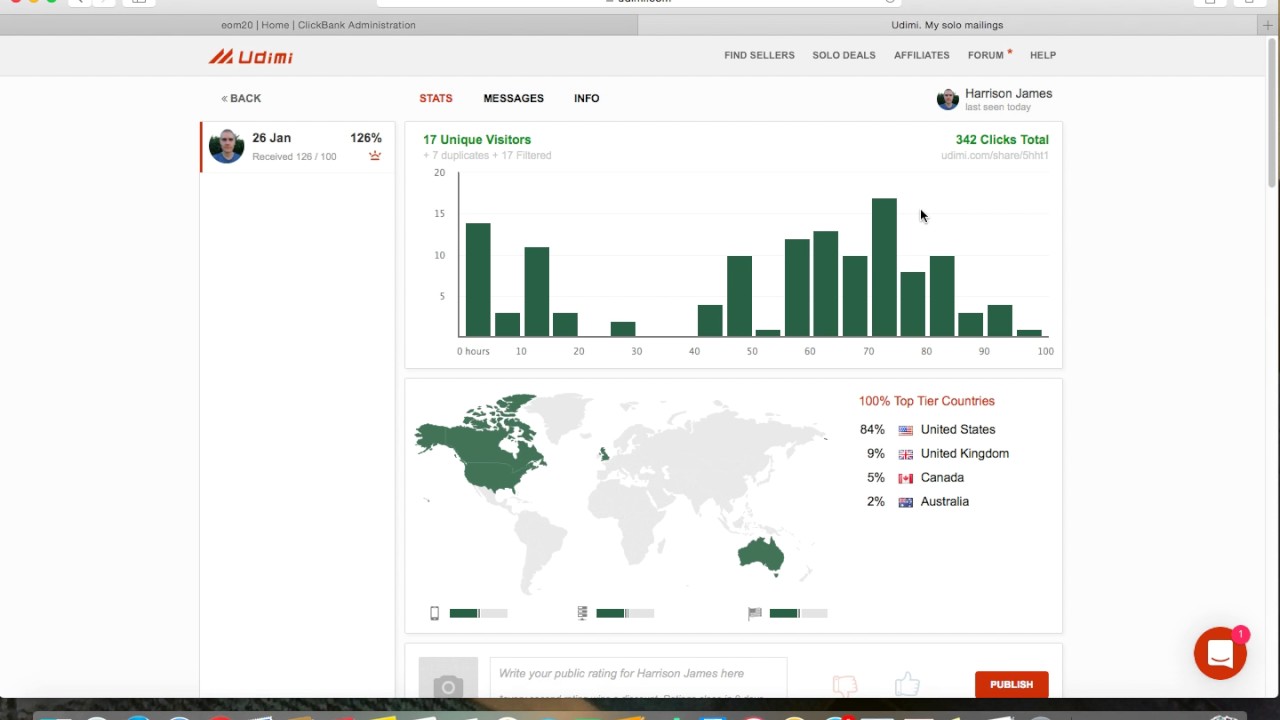This screenshot has width=1280, height=720.
Task: Click the tallest chart bar near 70 hours
Action: (884, 267)
